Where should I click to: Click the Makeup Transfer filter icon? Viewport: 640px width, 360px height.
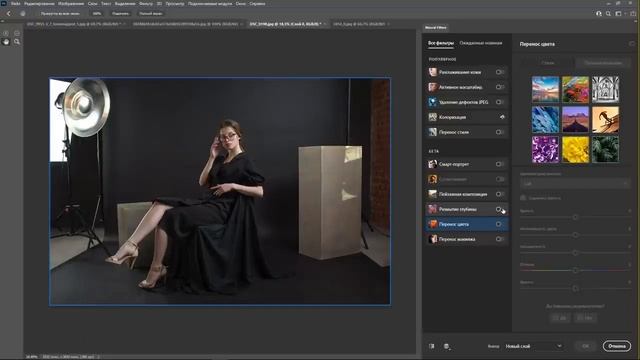point(433,239)
